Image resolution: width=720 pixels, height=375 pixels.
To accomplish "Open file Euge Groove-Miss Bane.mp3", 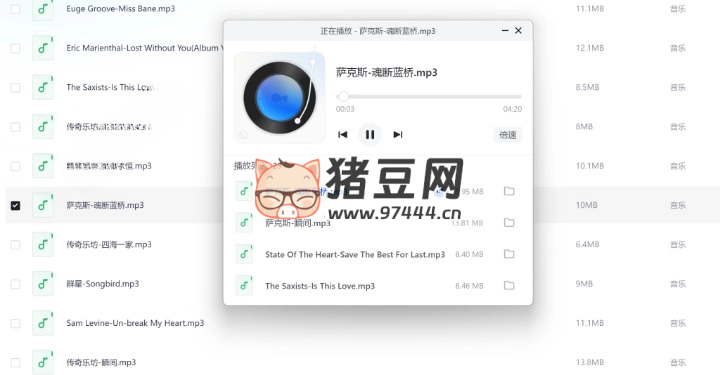I will [121, 9].
